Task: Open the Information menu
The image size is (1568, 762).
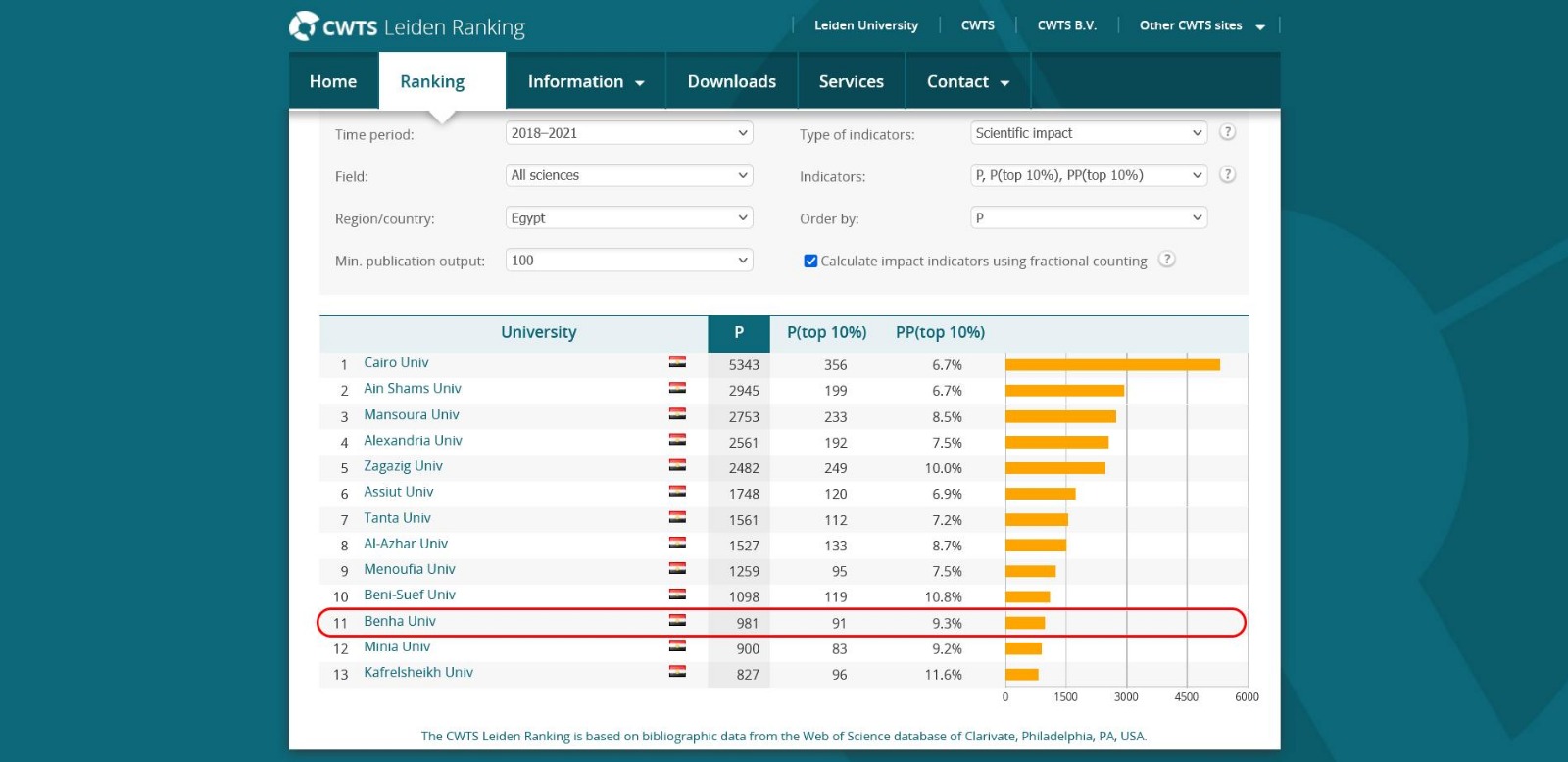Action: coord(585,82)
